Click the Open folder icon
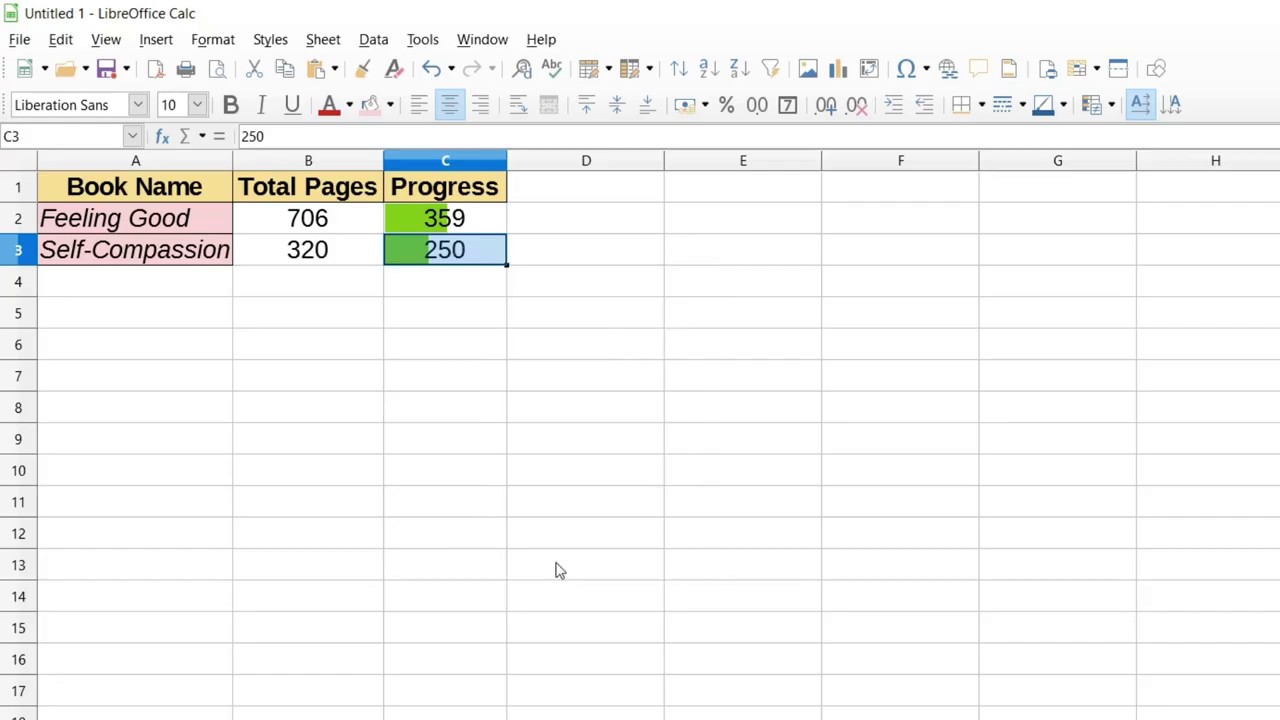This screenshot has height=720, width=1280. pyautogui.click(x=65, y=69)
